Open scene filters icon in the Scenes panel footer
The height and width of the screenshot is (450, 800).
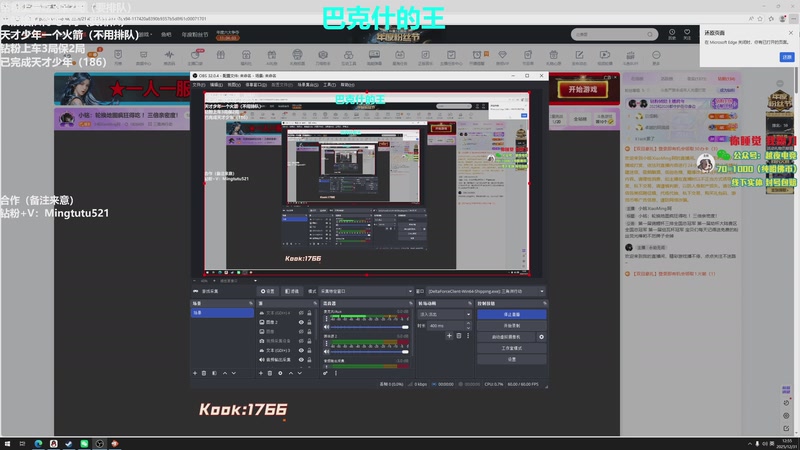214,373
